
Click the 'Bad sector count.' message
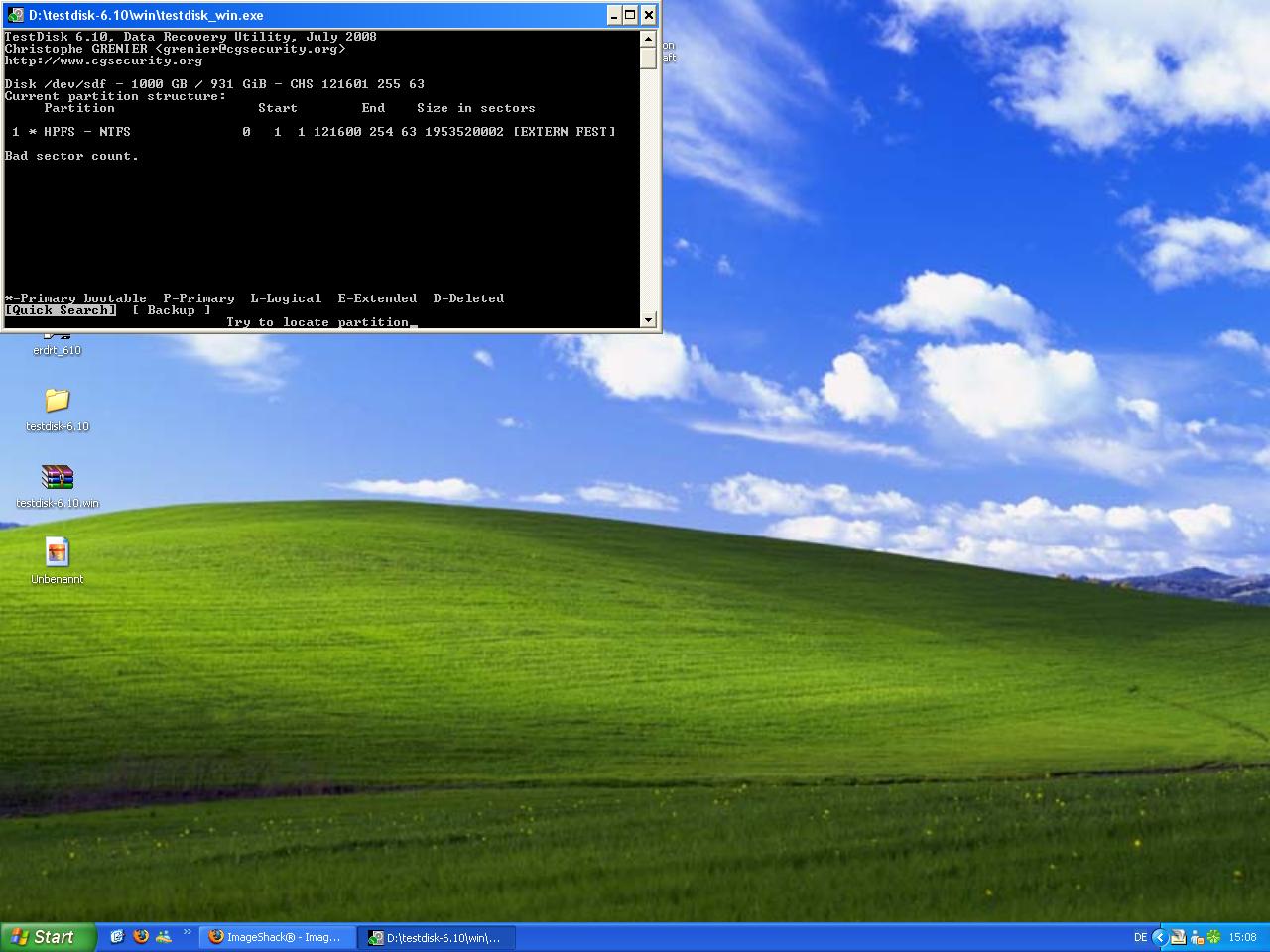71,156
